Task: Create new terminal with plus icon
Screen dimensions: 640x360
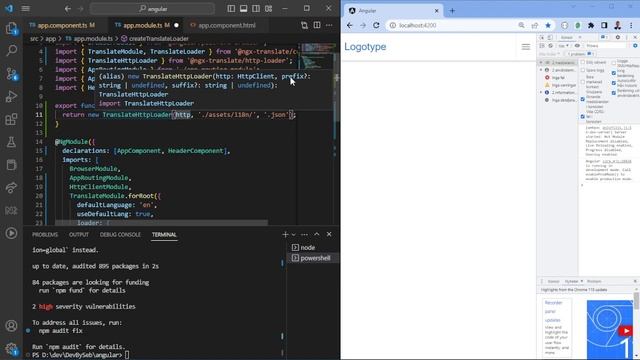Action: point(285,234)
